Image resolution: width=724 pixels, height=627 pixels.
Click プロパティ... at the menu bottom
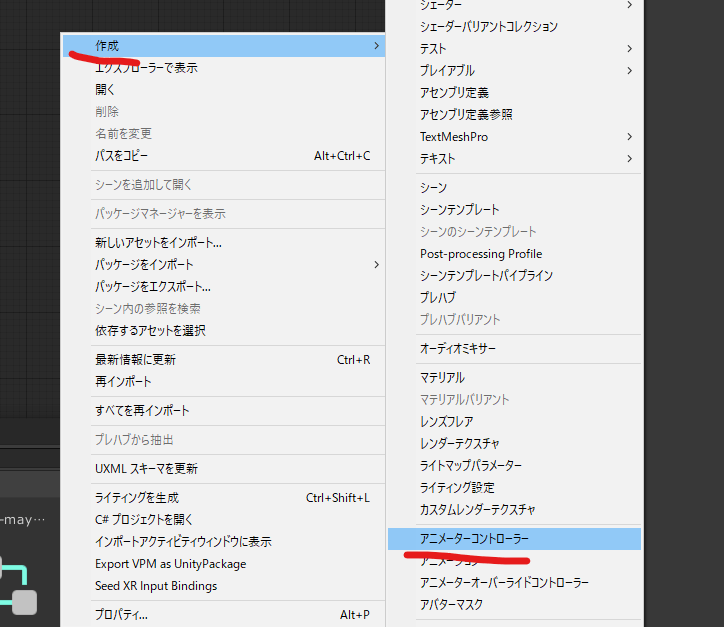pos(121,615)
